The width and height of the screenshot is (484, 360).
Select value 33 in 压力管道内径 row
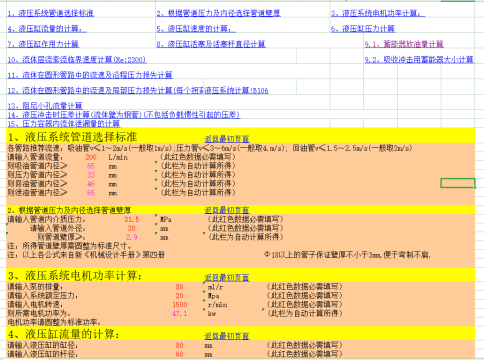coord(91,175)
